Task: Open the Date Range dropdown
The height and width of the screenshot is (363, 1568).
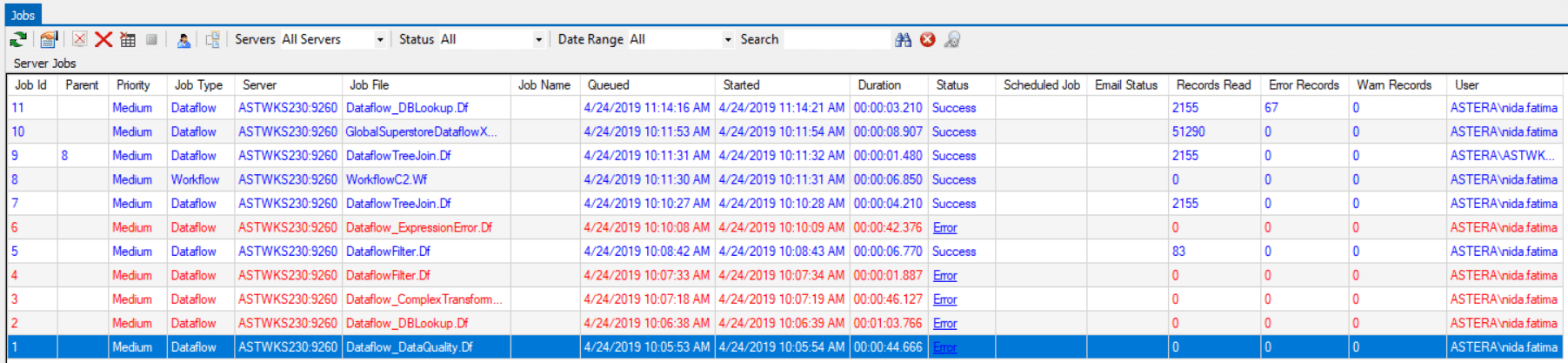Action: point(728,40)
